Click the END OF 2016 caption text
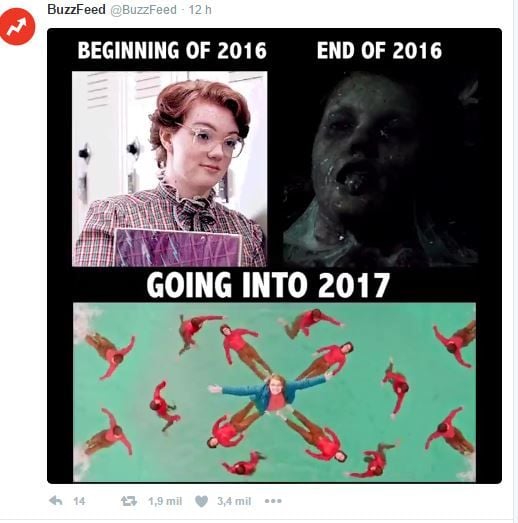The width and height of the screenshot is (518, 523). [x=379, y=50]
